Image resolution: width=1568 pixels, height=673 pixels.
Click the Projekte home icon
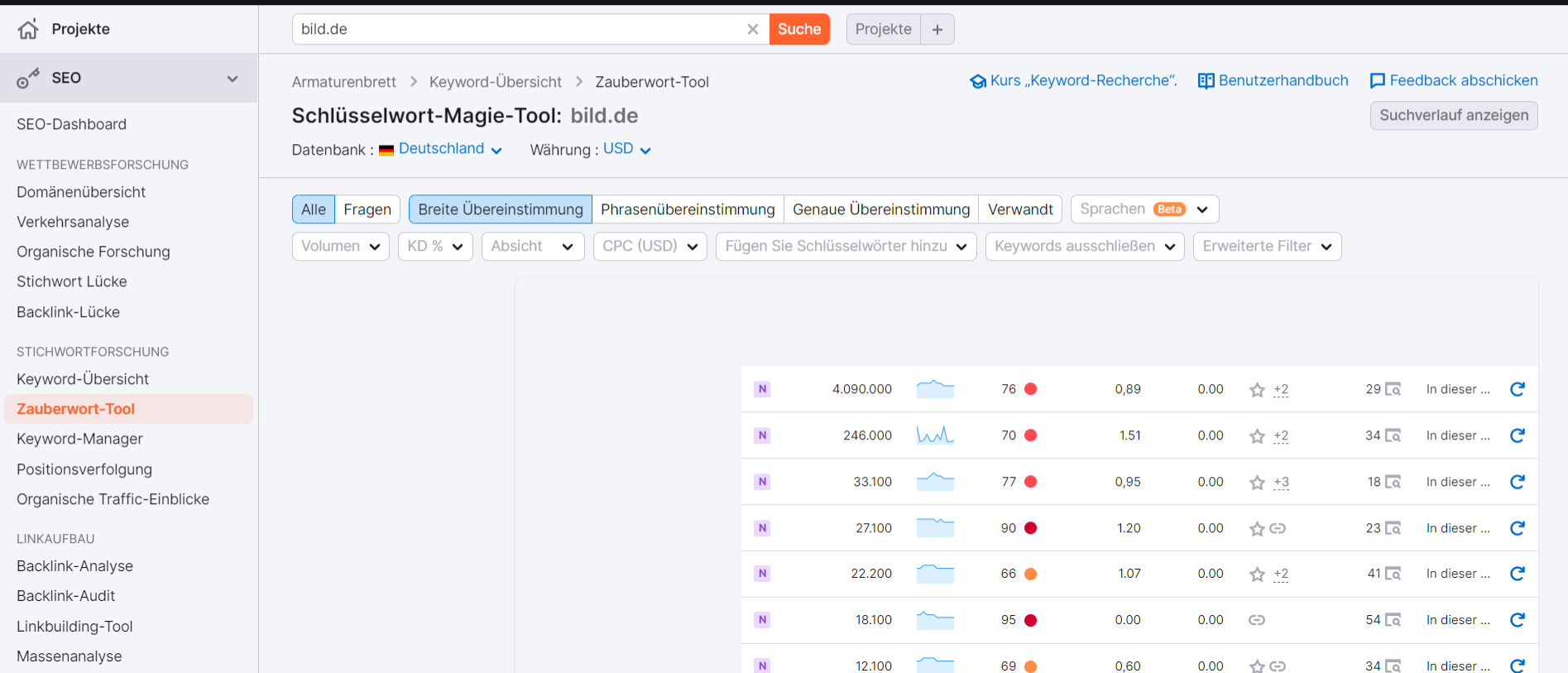point(28,30)
